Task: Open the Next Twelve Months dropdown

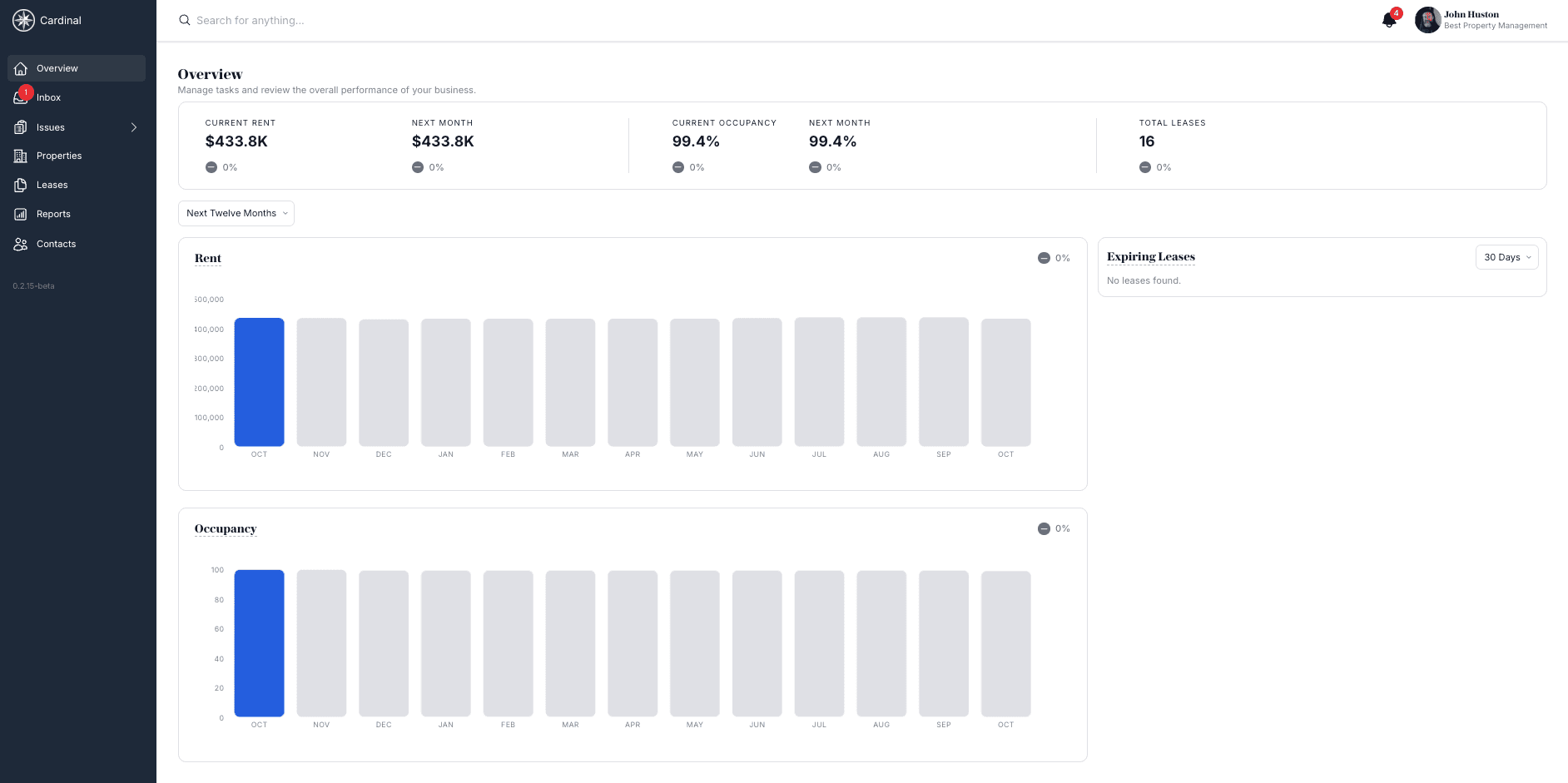Action: 236,213
